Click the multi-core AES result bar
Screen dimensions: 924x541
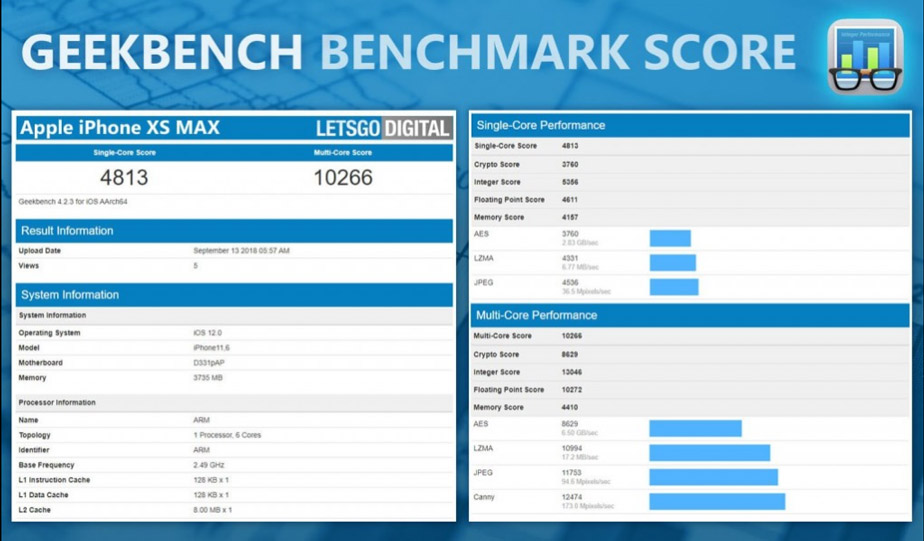coord(695,428)
